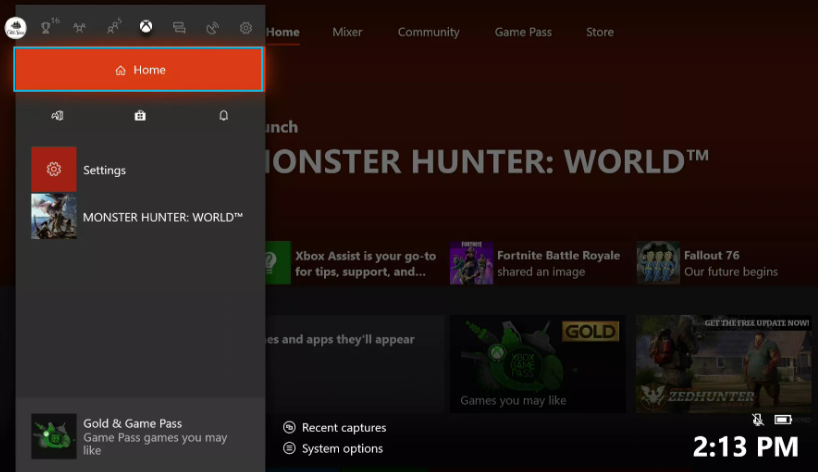
Task: Open the Messages/chat tab in the guide
Action: pyautogui.click(x=179, y=27)
